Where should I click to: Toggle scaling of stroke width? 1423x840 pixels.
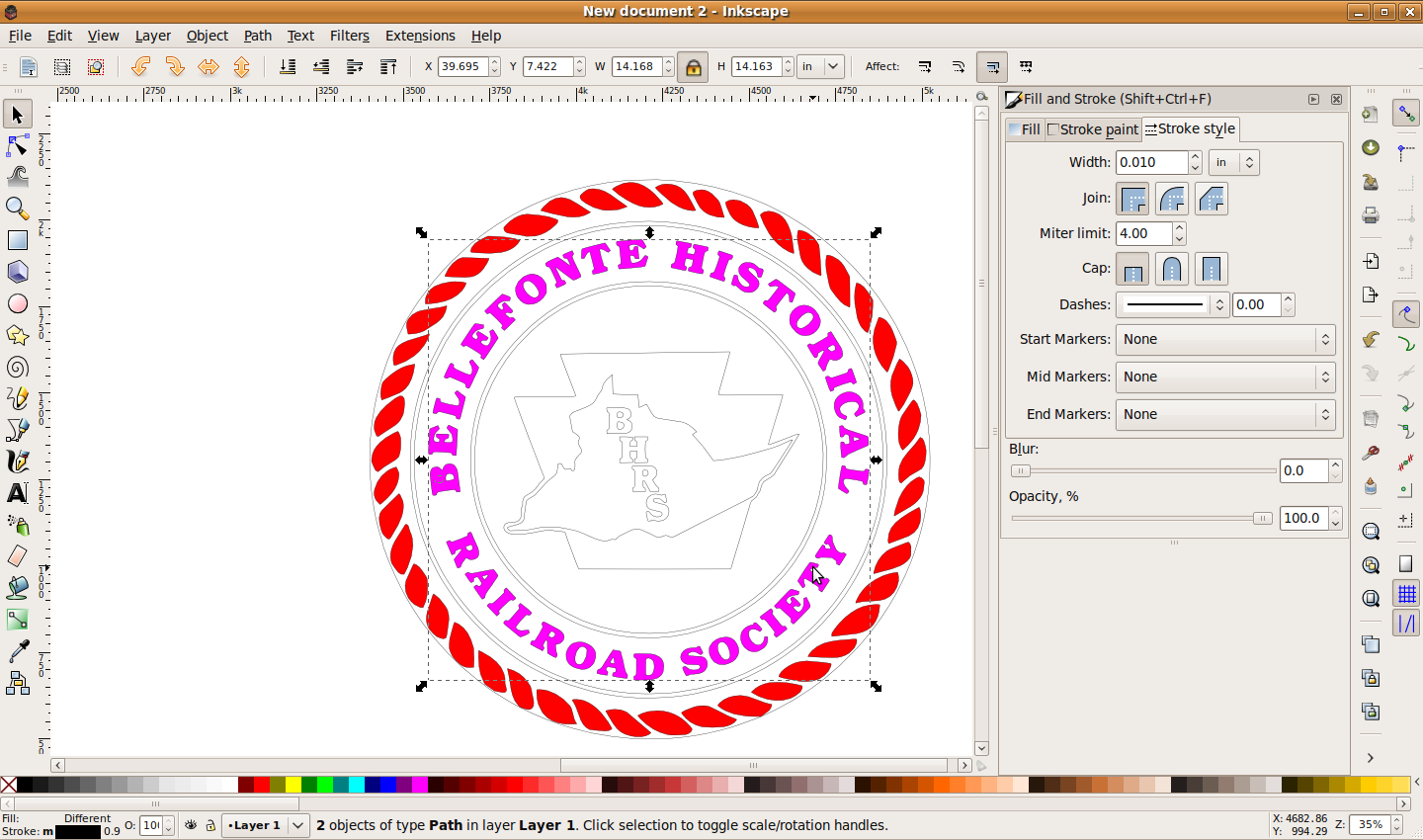(x=925, y=66)
